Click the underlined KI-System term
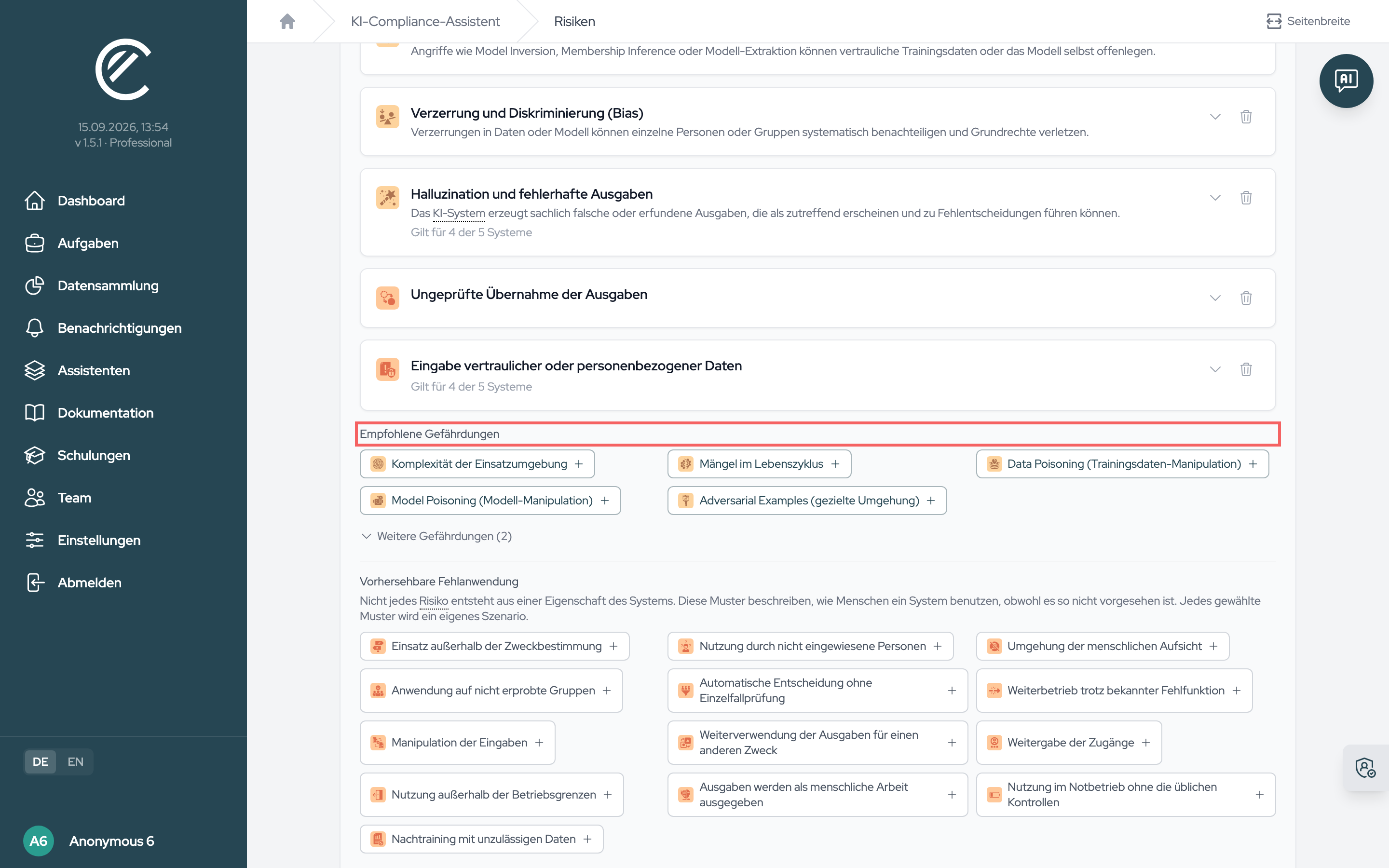This screenshot has width=1389, height=868. pos(459,213)
